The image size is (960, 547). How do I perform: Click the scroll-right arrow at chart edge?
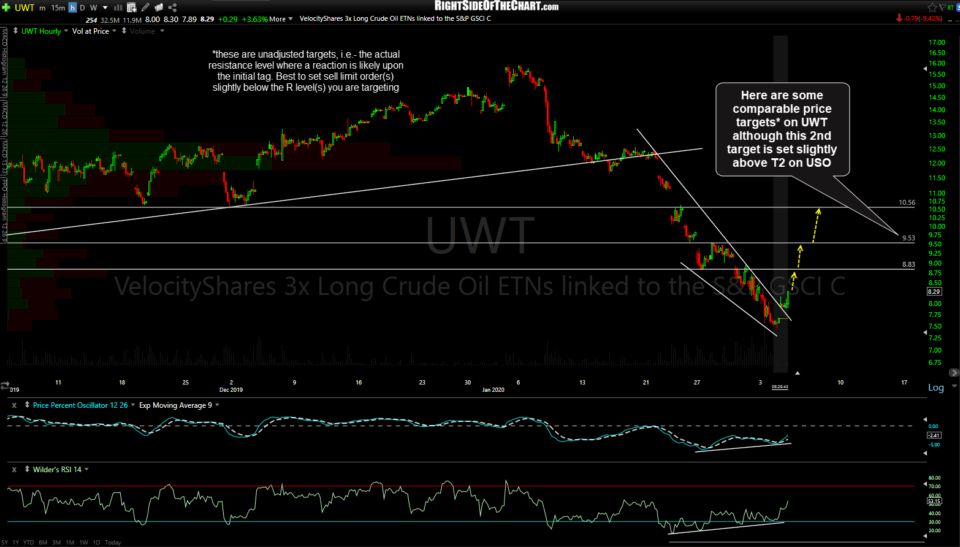tap(954, 372)
